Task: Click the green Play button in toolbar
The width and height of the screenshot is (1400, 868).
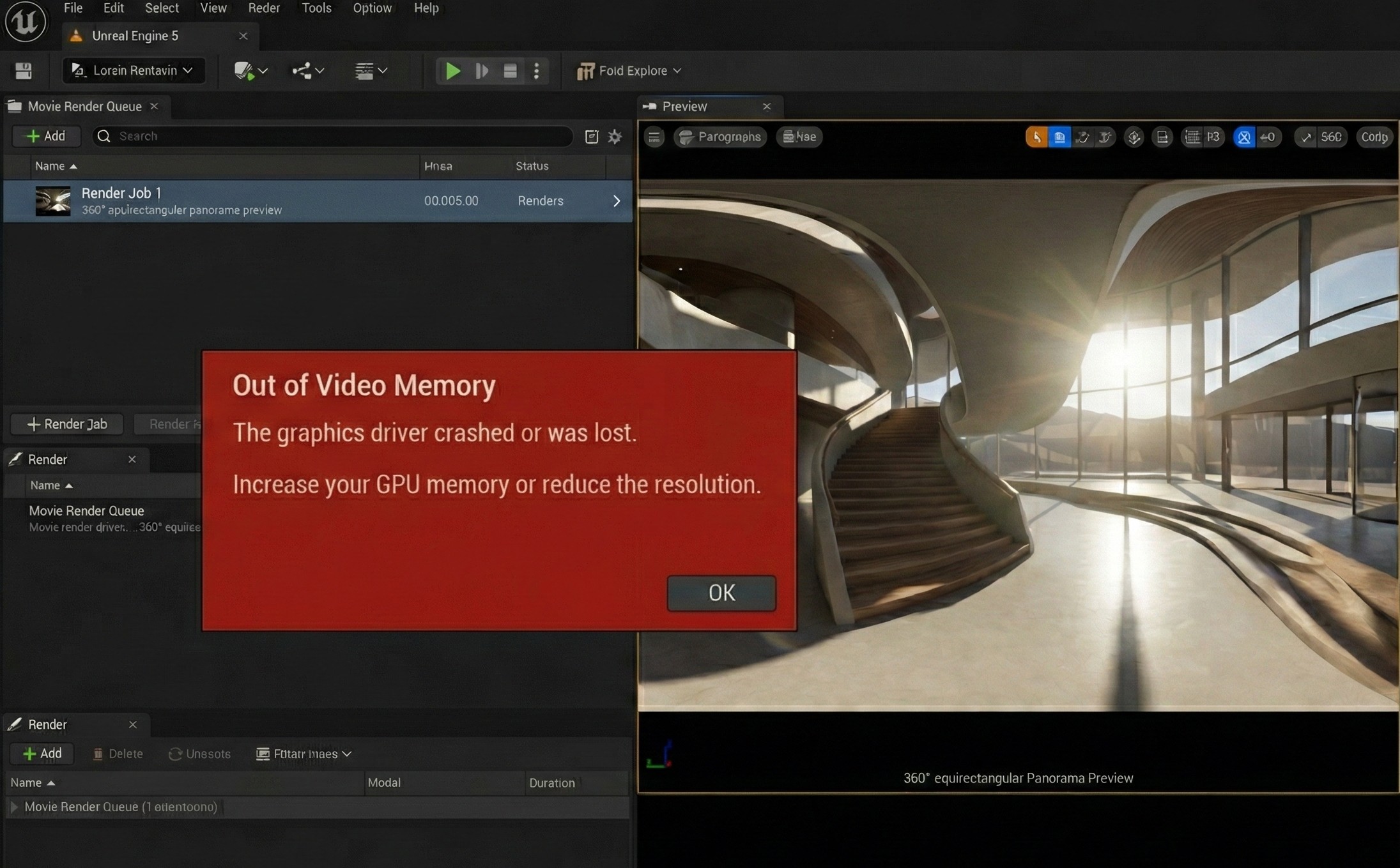Action: click(452, 71)
